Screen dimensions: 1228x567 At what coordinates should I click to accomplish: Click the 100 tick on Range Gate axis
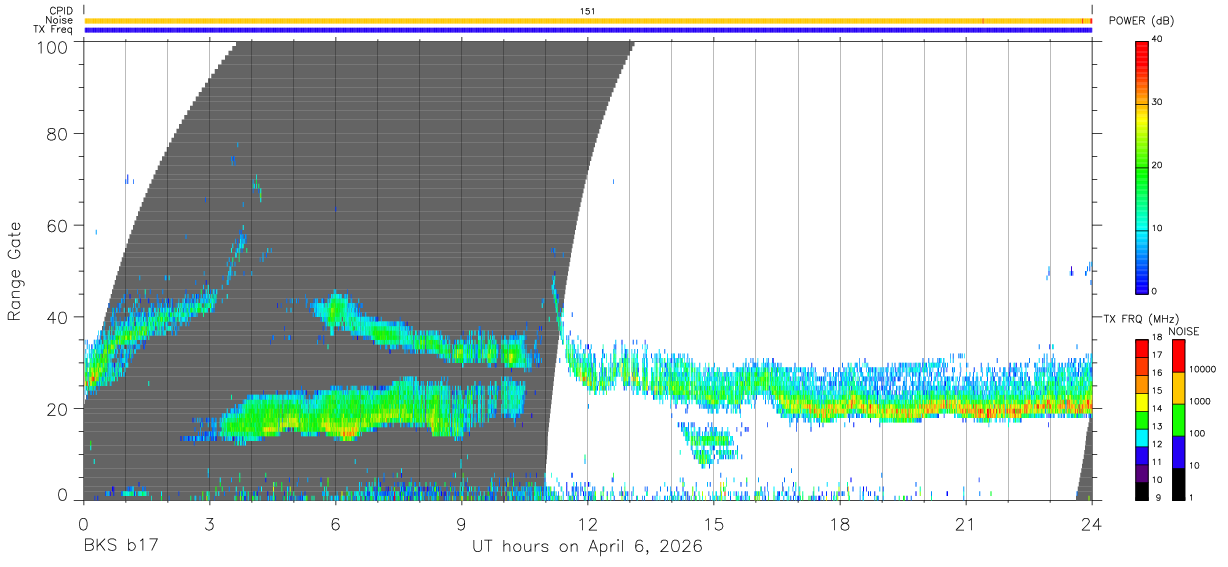(53, 47)
